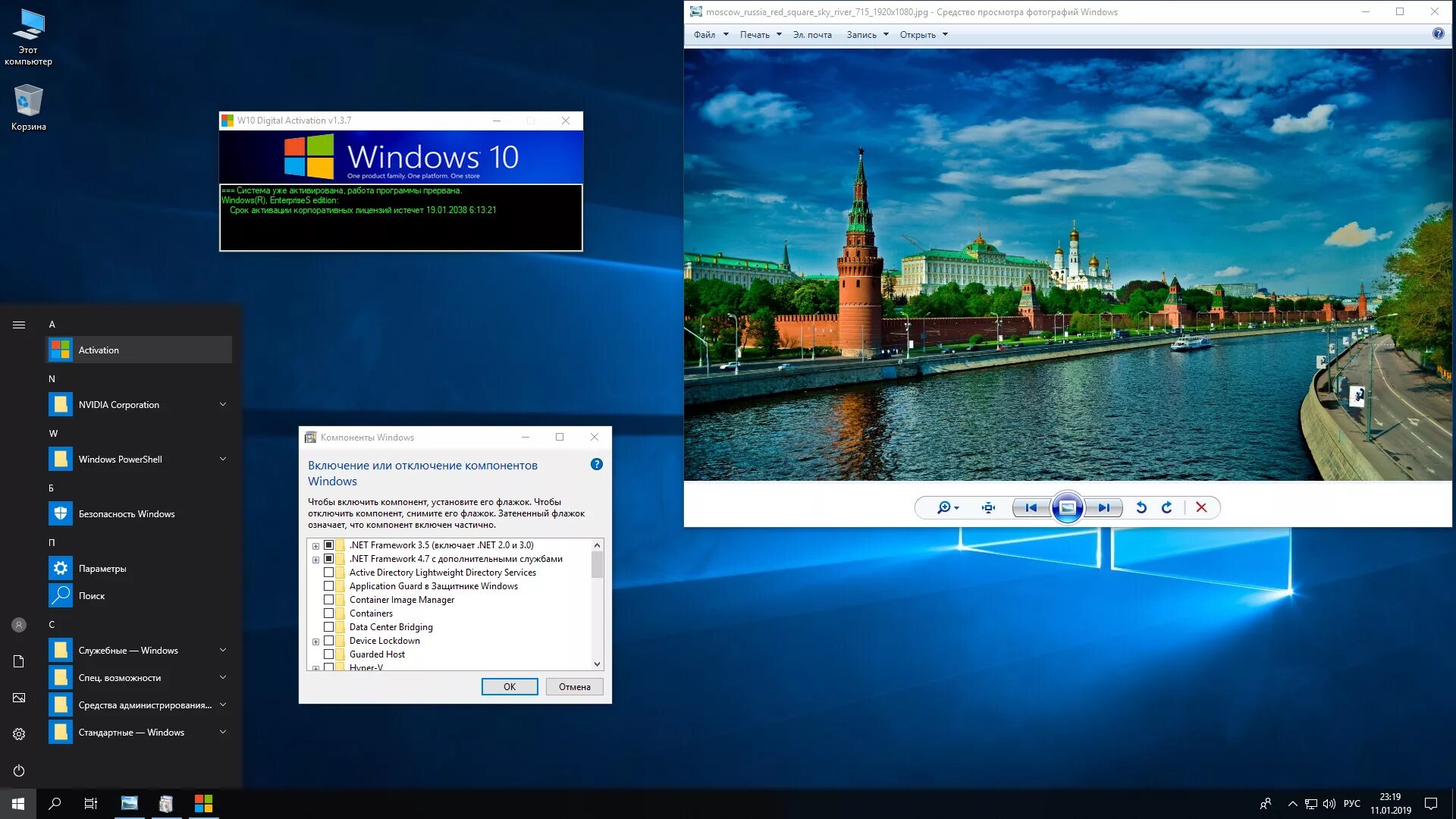Check Device Lockdown box
The width and height of the screenshot is (1456, 819).
click(328, 641)
